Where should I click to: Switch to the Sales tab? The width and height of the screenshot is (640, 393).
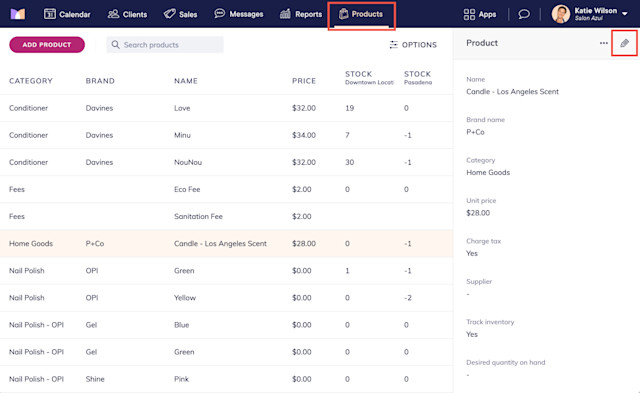coord(180,14)
